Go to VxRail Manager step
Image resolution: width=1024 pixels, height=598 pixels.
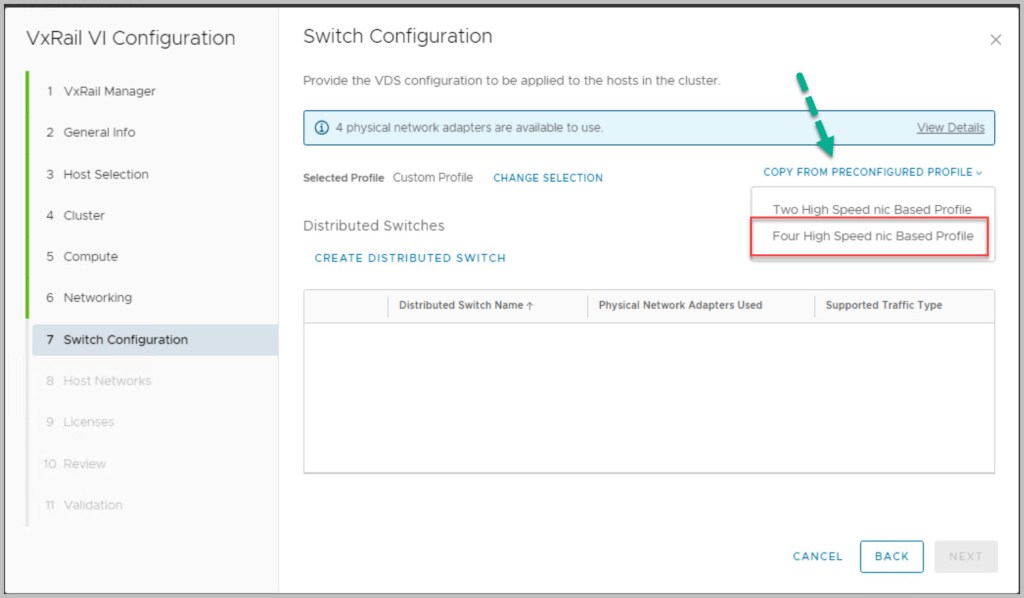(x=109, y=91)
